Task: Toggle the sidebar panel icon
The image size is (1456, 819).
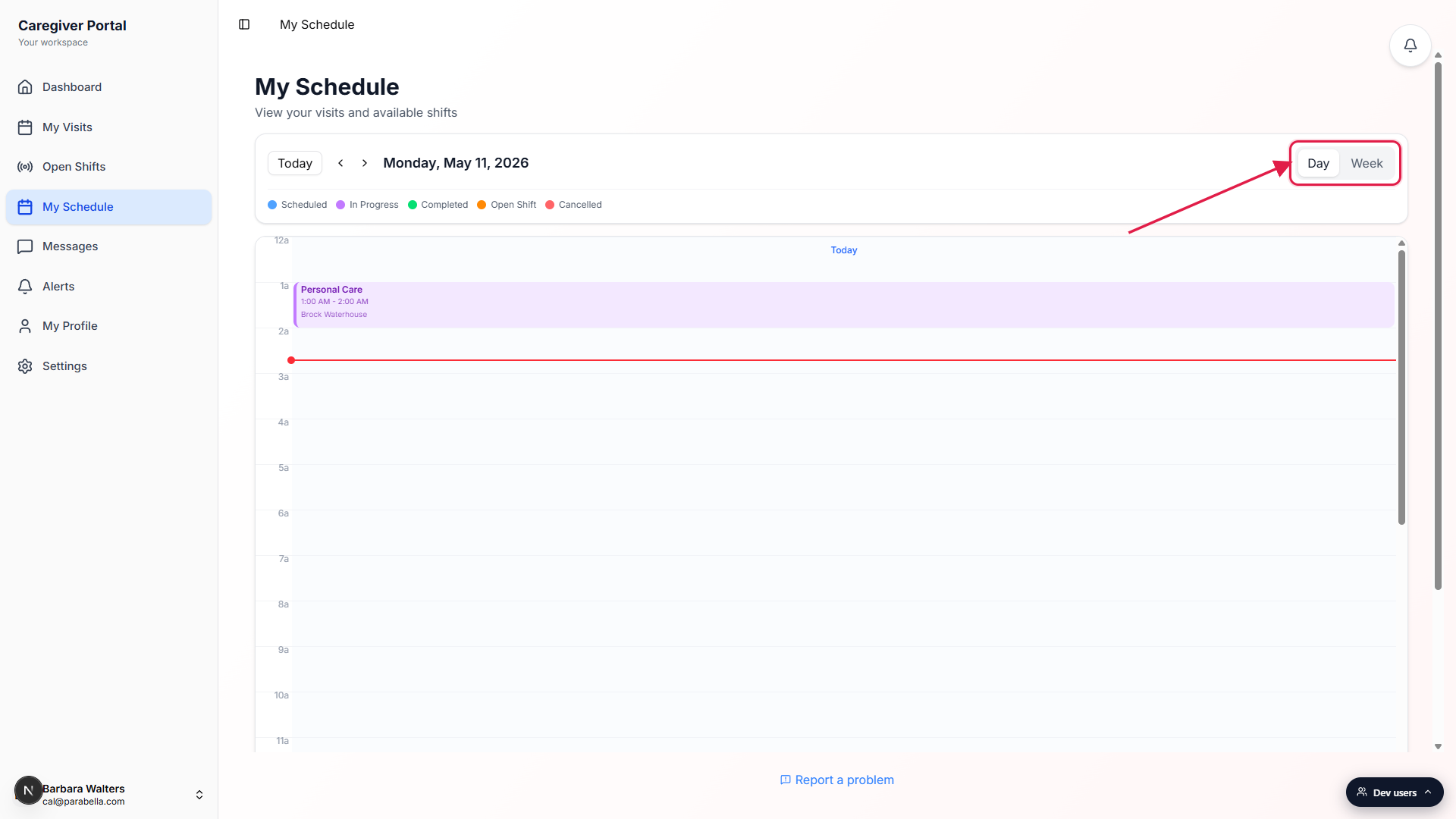Action: (x=244, y=24)
